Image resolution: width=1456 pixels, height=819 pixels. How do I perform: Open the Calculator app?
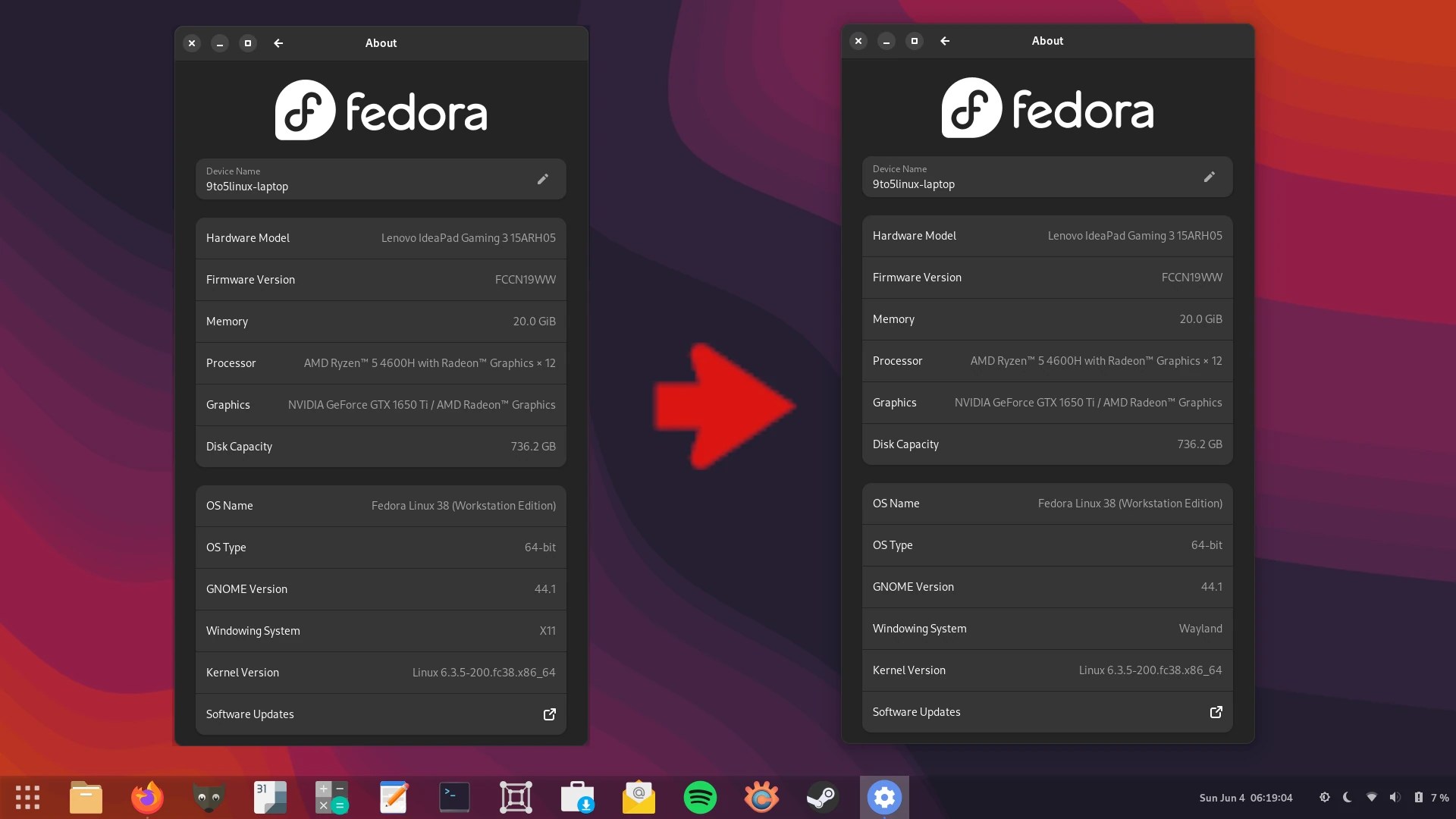click(331, 797)
